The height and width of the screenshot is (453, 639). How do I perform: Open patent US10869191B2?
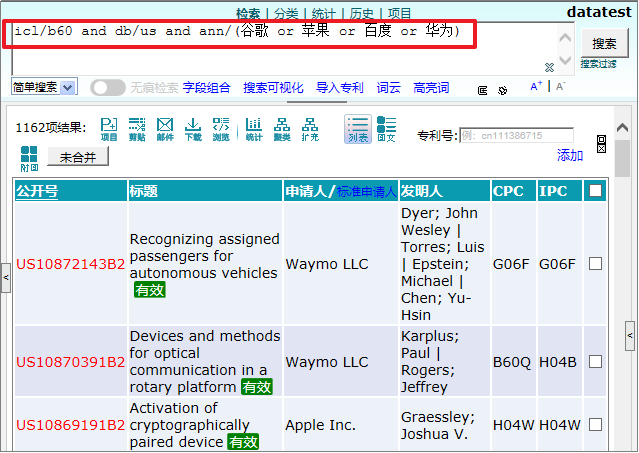71,425
